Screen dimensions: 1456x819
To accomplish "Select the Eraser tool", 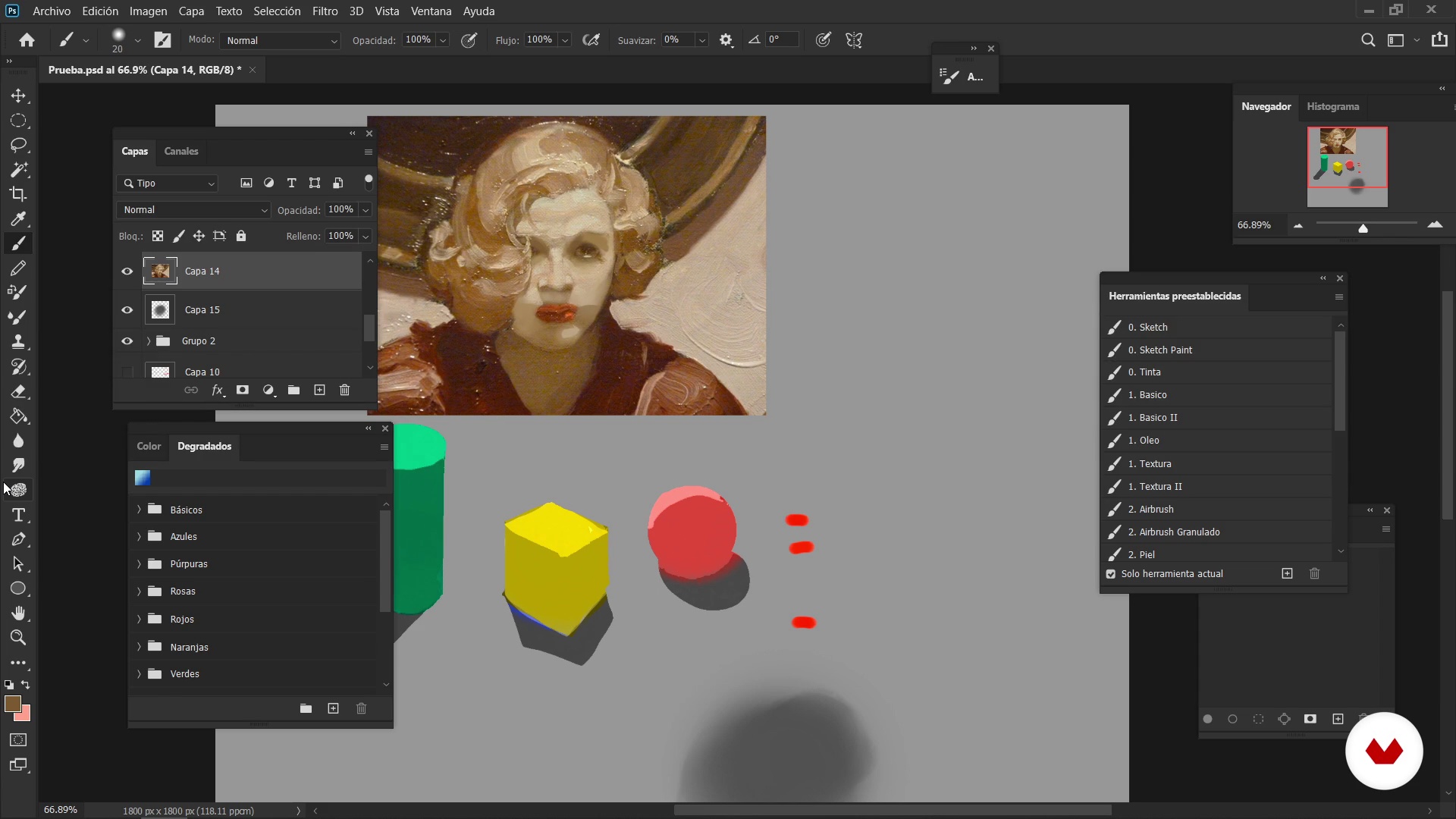I will point(18,391).
